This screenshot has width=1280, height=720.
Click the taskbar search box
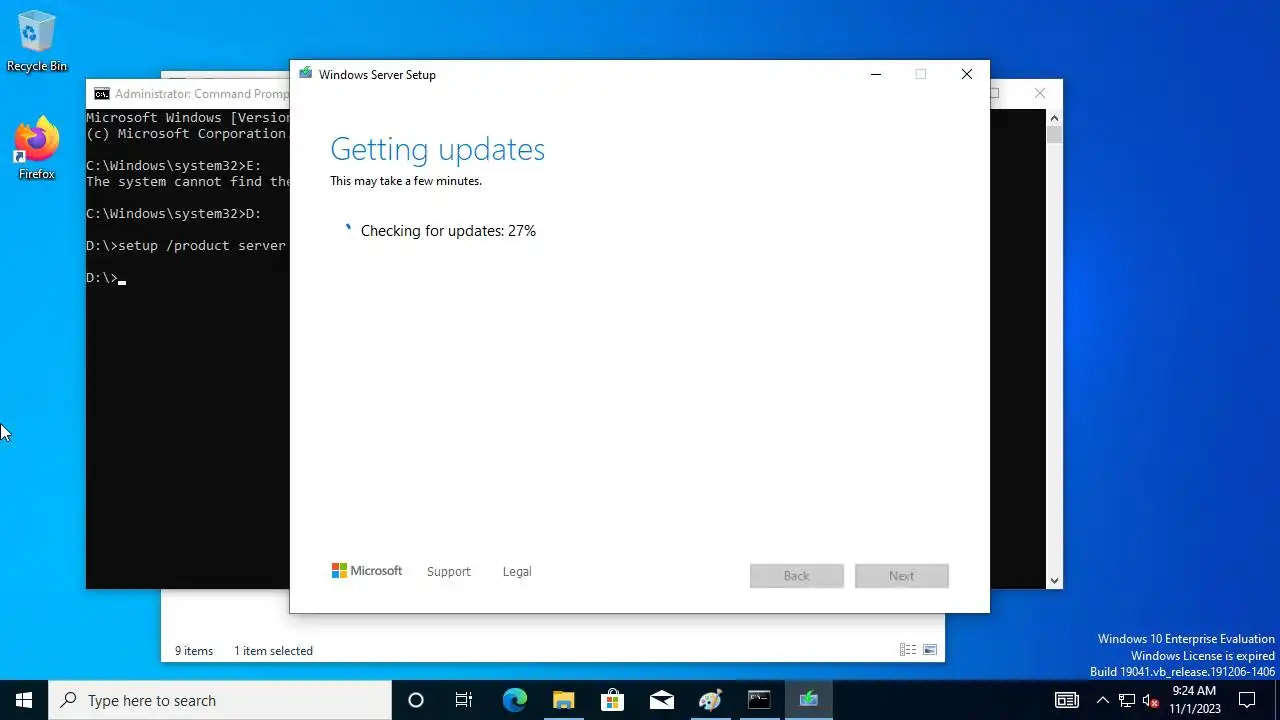(220, 700)
